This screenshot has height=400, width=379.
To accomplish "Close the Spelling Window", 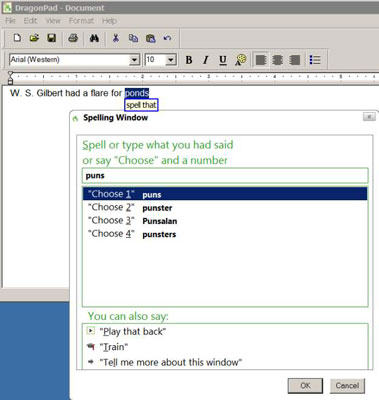I will tap(369, 117).
